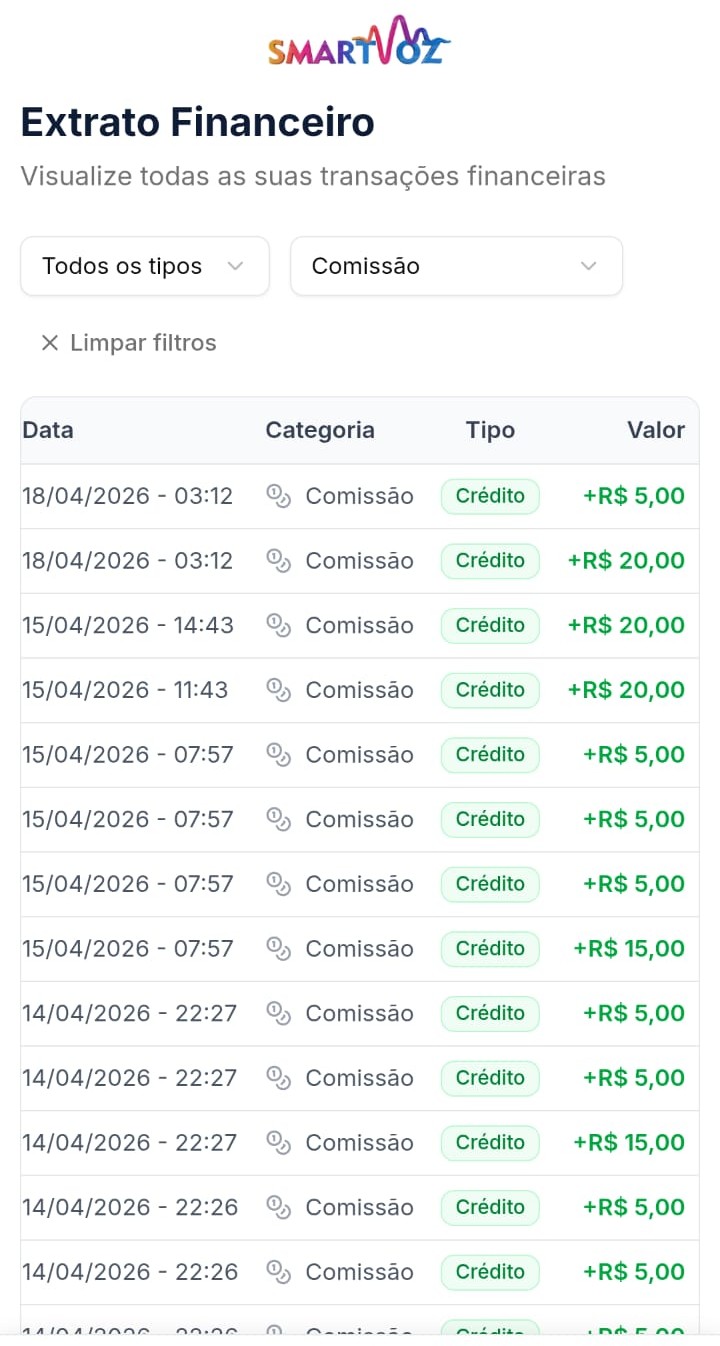Click the X icon beside Limpar filtros
720x1346 pixels.
coord(49,343)
